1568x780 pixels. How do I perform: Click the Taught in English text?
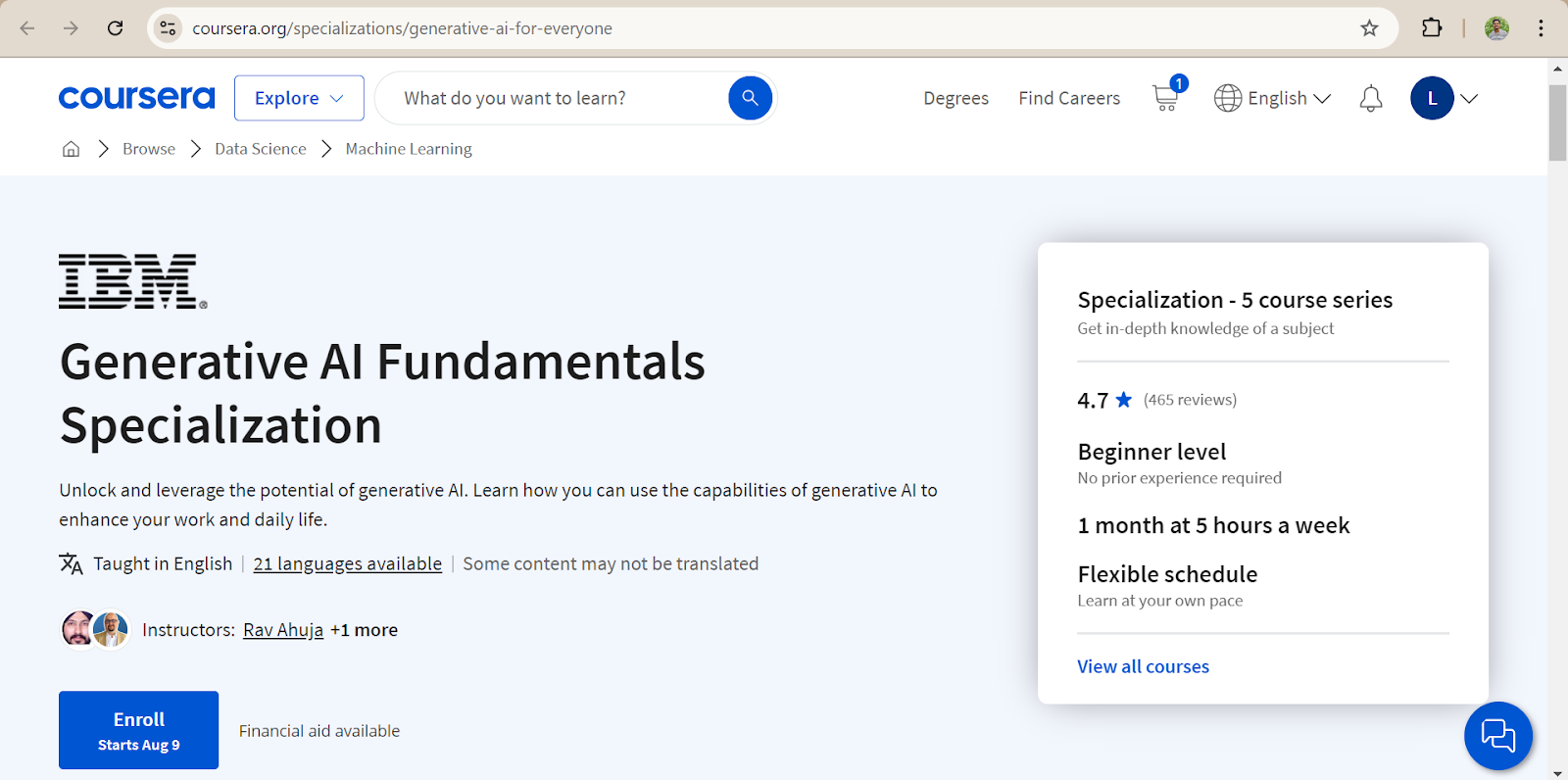click(x=163, y=563)
